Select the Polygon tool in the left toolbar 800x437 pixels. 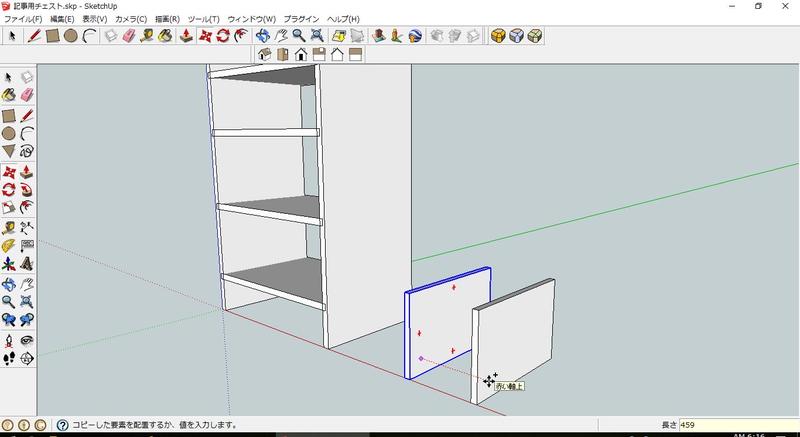pos(9,152)
